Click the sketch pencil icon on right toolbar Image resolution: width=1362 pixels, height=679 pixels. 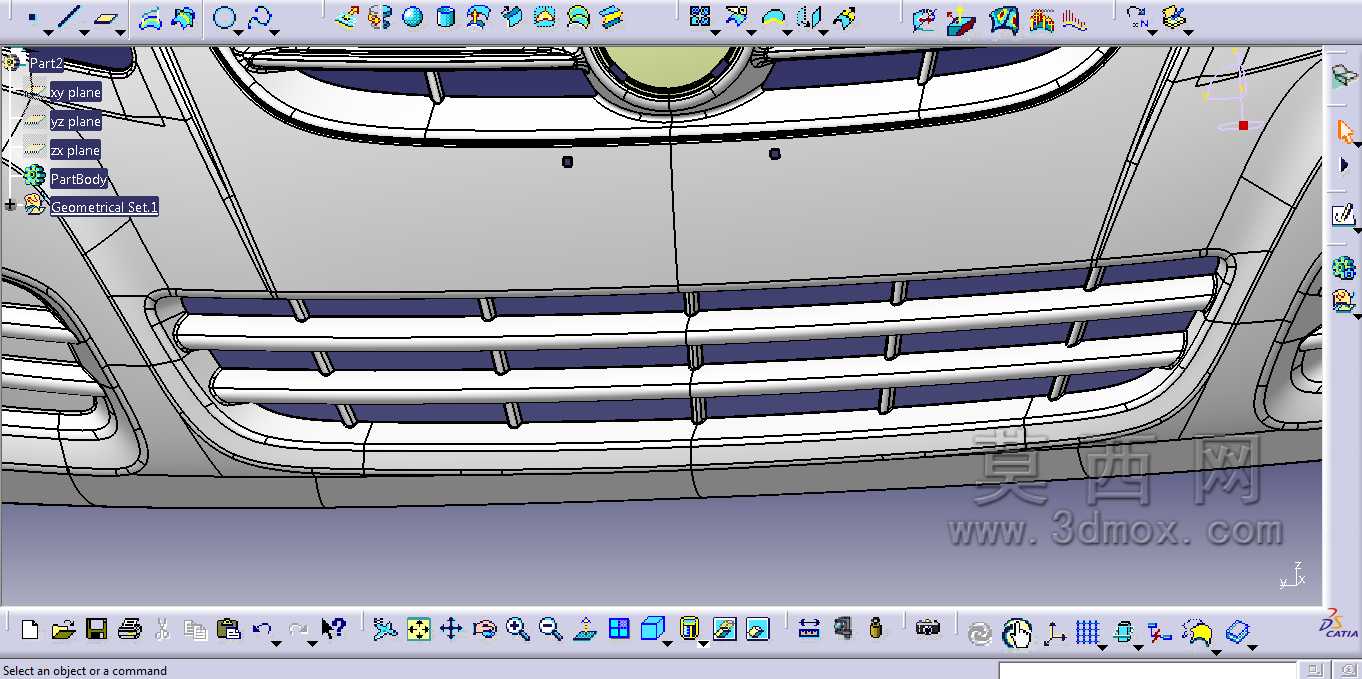(1343, 214)
